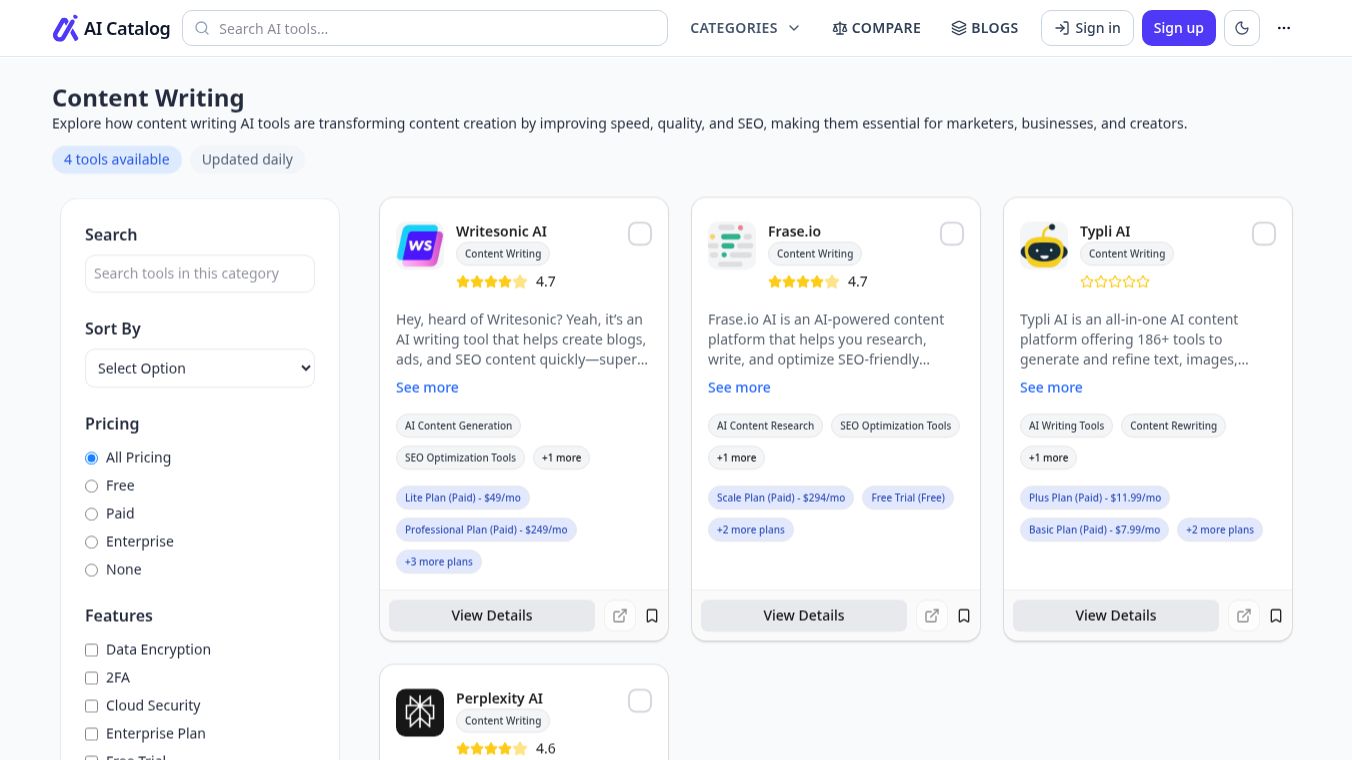Enable Enterprise Plan feature filter
The width and height of the screenshot is (1352, 760).
(92, 734)
